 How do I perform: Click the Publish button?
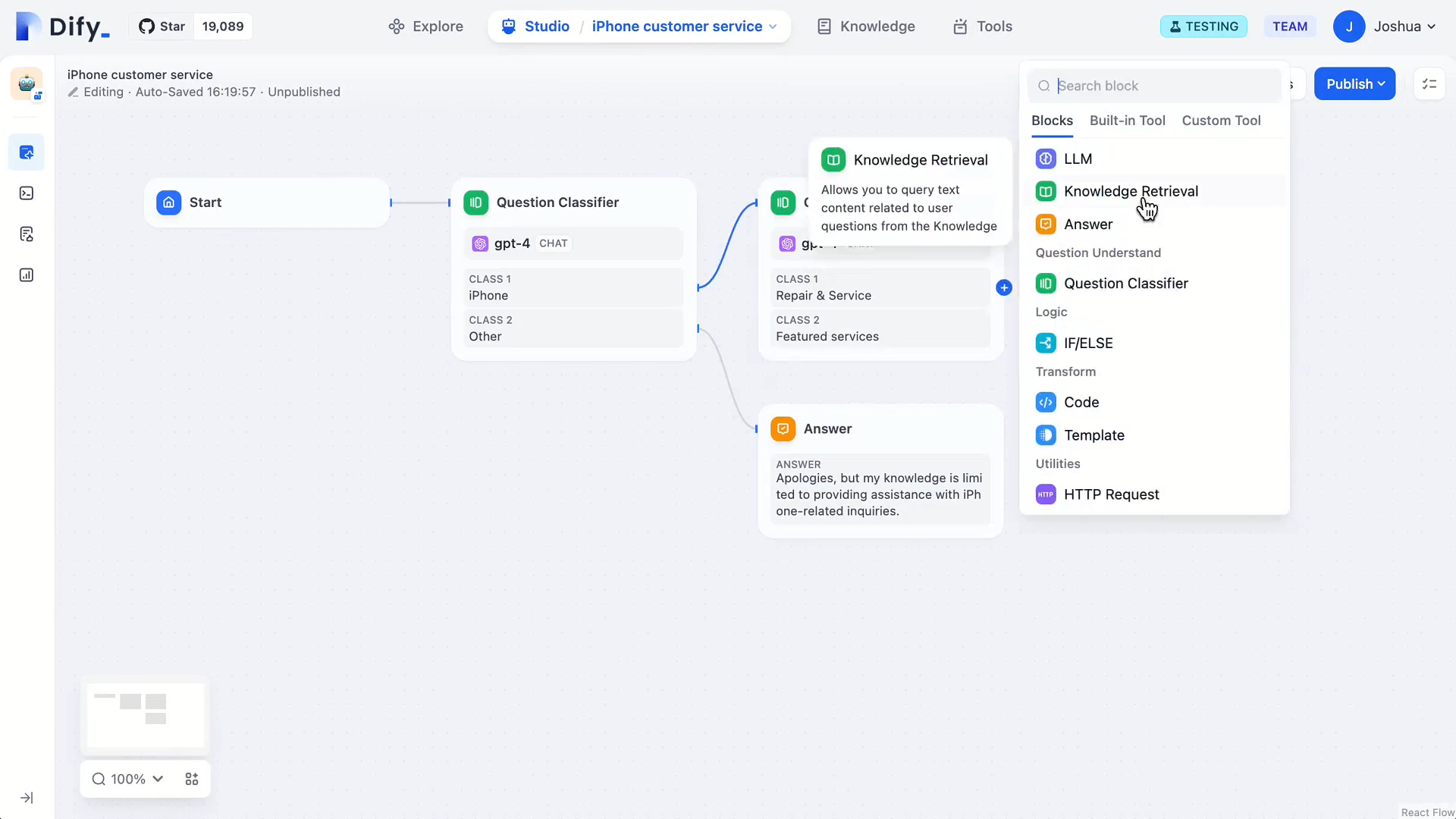[x=1353, y=84]
